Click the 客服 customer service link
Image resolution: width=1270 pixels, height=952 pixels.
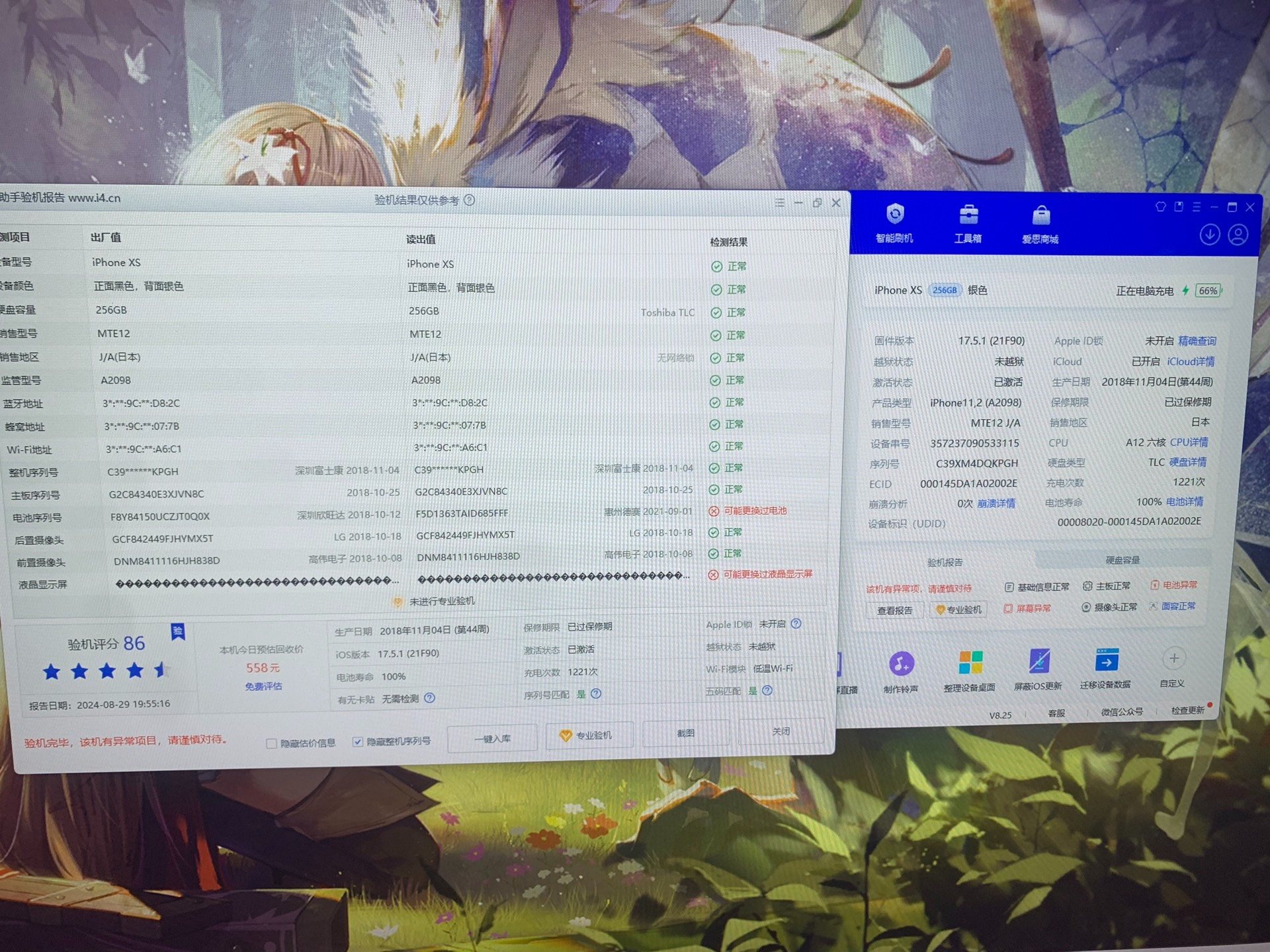(1056, 713)
